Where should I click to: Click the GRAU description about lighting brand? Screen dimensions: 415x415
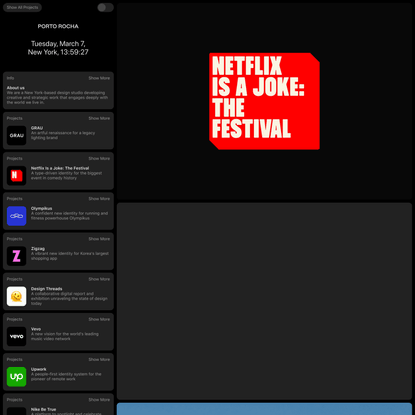click(x=63, y=135)
